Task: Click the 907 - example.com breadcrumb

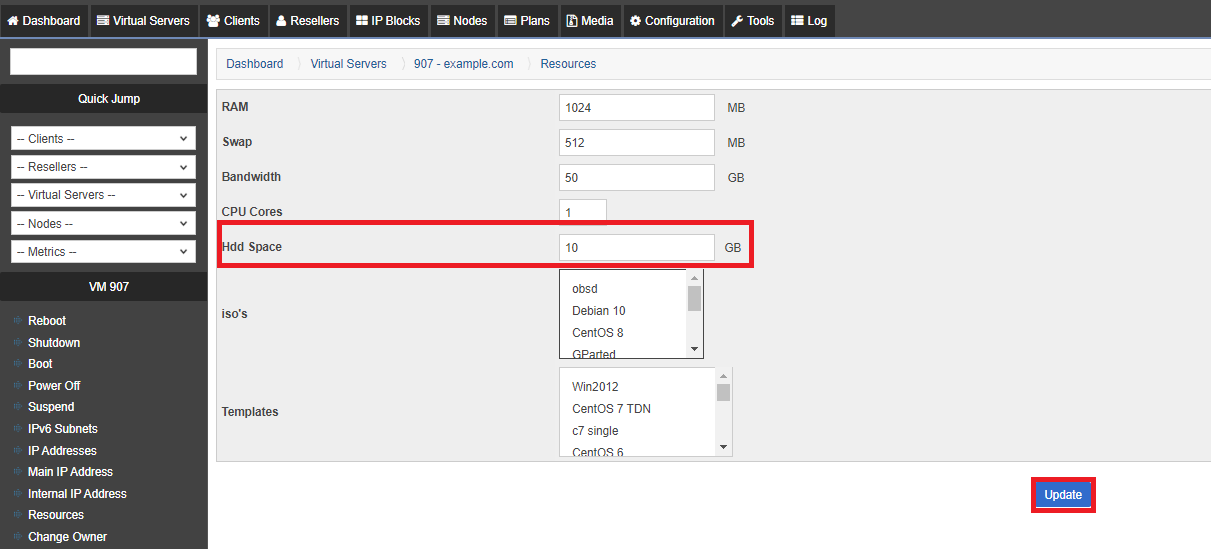Action: pos(463,64)
